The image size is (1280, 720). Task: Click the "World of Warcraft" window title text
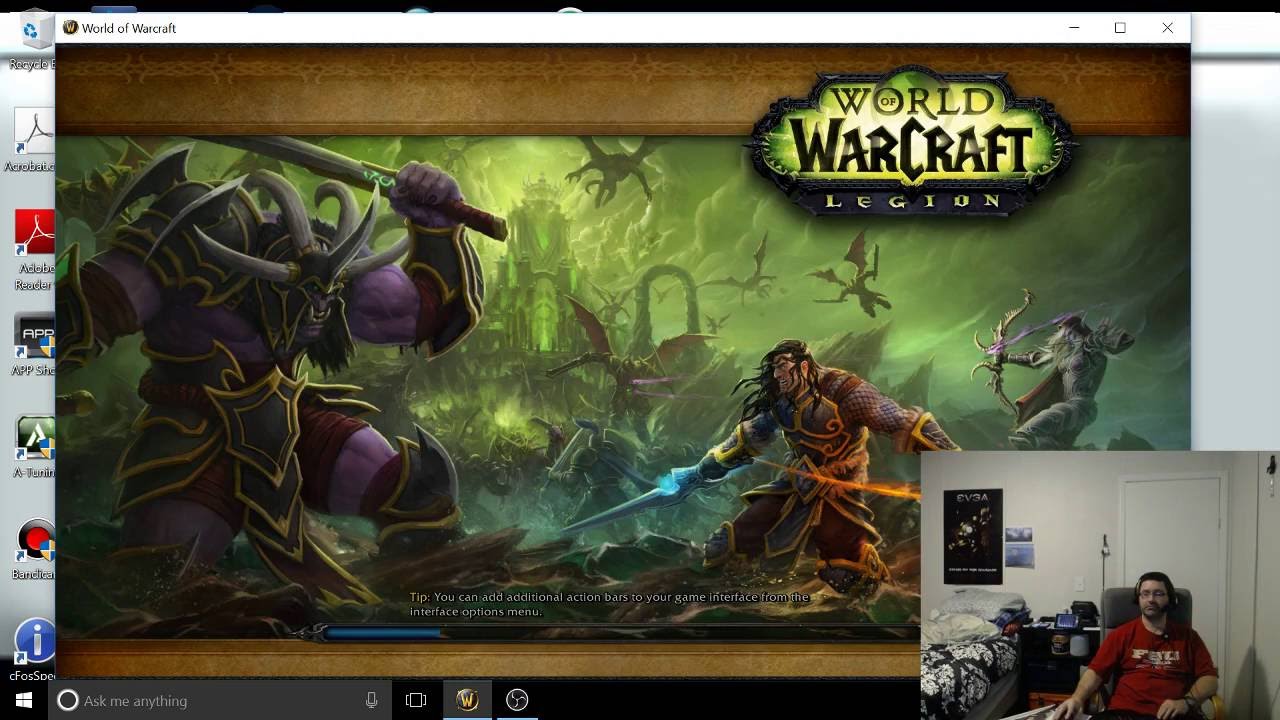pyautogui.click(x=129, y=28)
